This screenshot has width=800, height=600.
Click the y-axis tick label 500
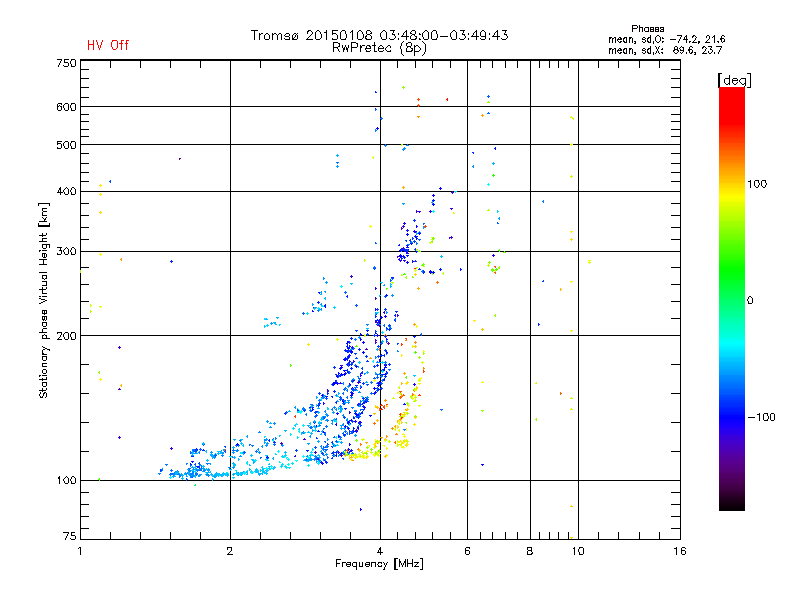pyautogui.click(x=67, y=145)
